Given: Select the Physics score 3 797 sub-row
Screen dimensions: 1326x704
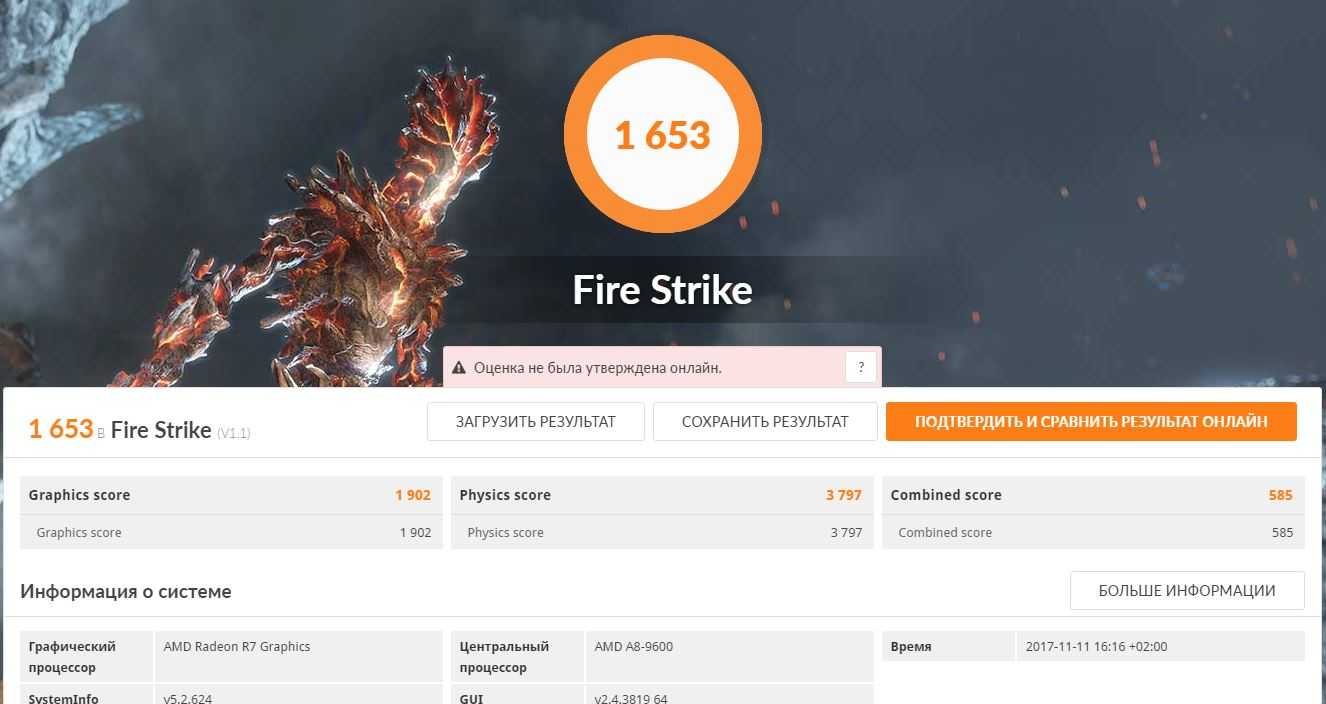Looking at the screenshot, I should coord(661,533).
